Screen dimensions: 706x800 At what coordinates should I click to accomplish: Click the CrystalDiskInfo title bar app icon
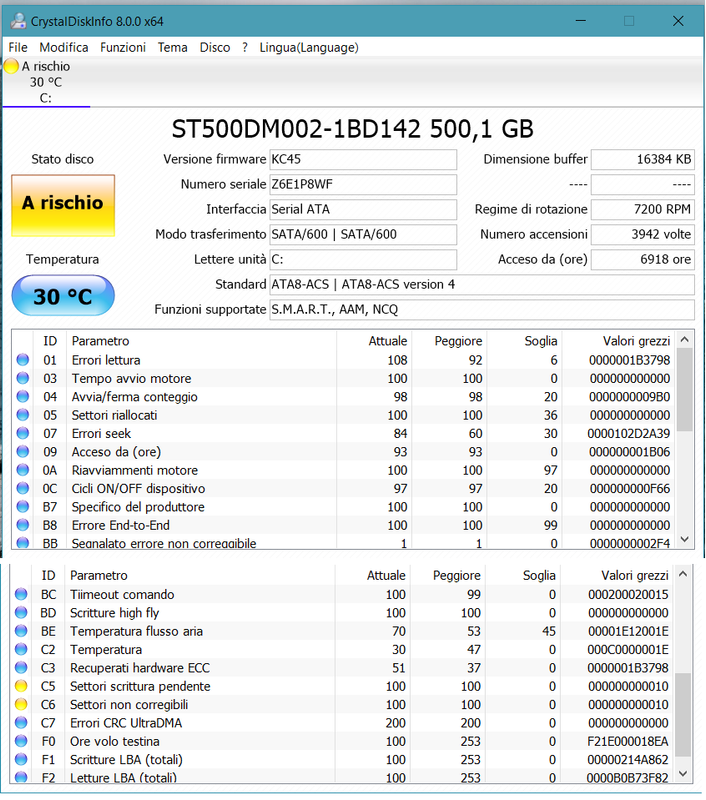pos(18,21)
